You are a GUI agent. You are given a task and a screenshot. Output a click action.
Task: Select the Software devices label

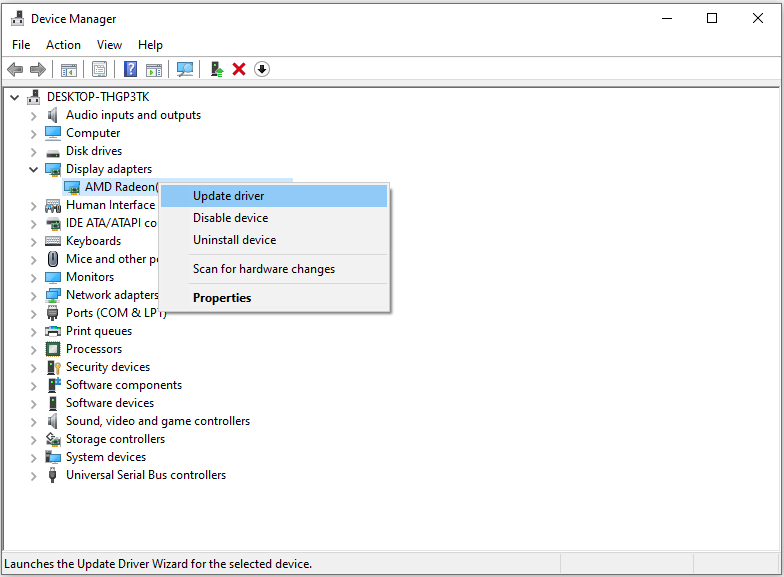(110, 403)
